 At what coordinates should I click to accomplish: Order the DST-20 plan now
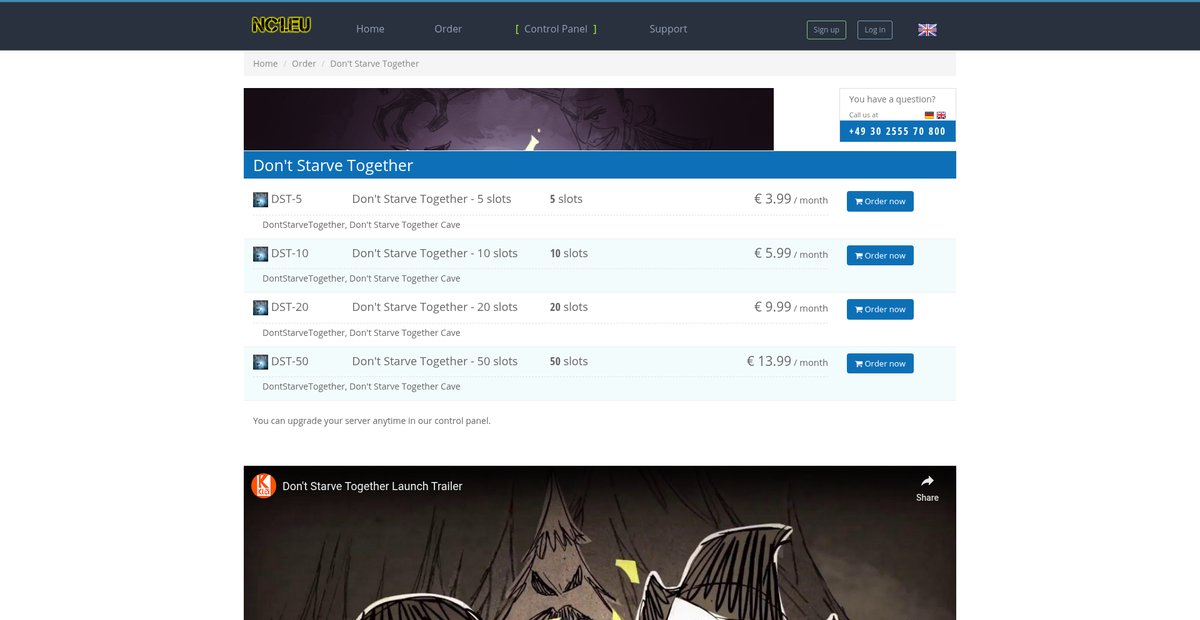(880, 309)
